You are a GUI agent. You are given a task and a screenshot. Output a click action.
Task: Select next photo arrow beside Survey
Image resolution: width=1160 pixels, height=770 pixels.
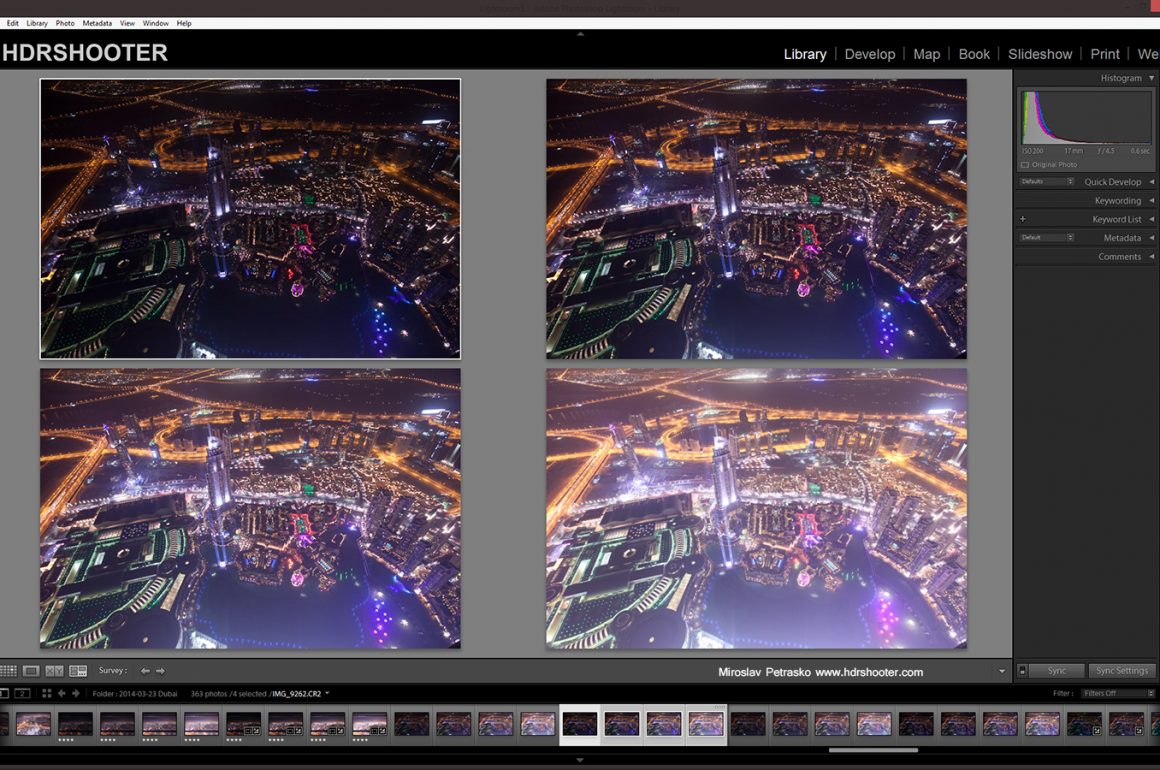pos(160,671)
